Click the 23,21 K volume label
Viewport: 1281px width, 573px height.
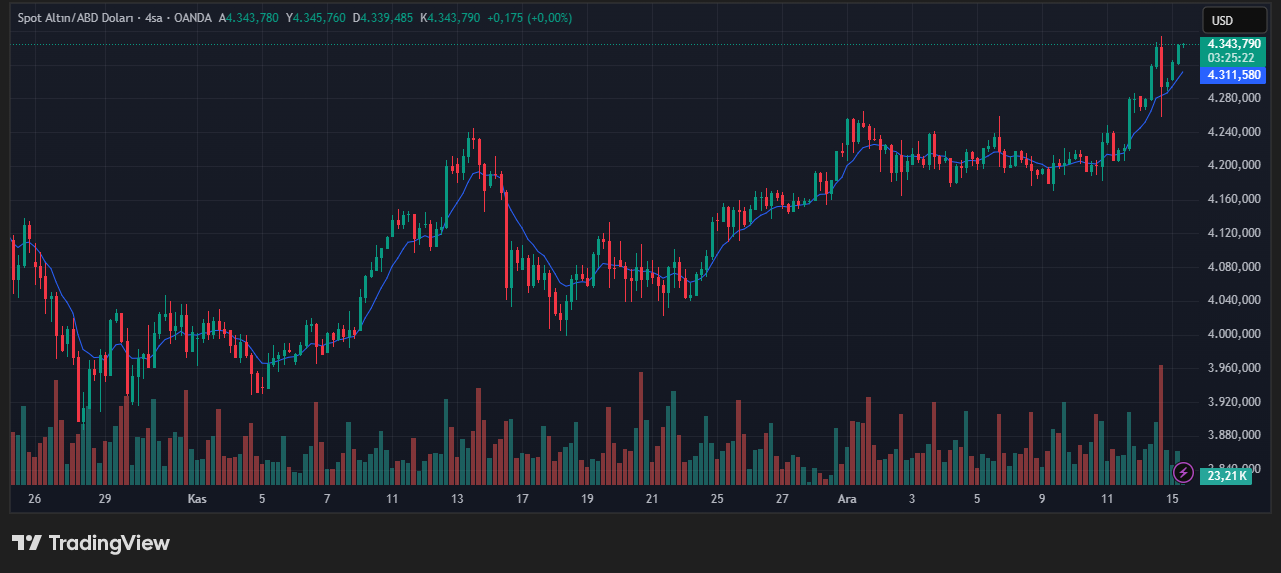pos(1228,476)
